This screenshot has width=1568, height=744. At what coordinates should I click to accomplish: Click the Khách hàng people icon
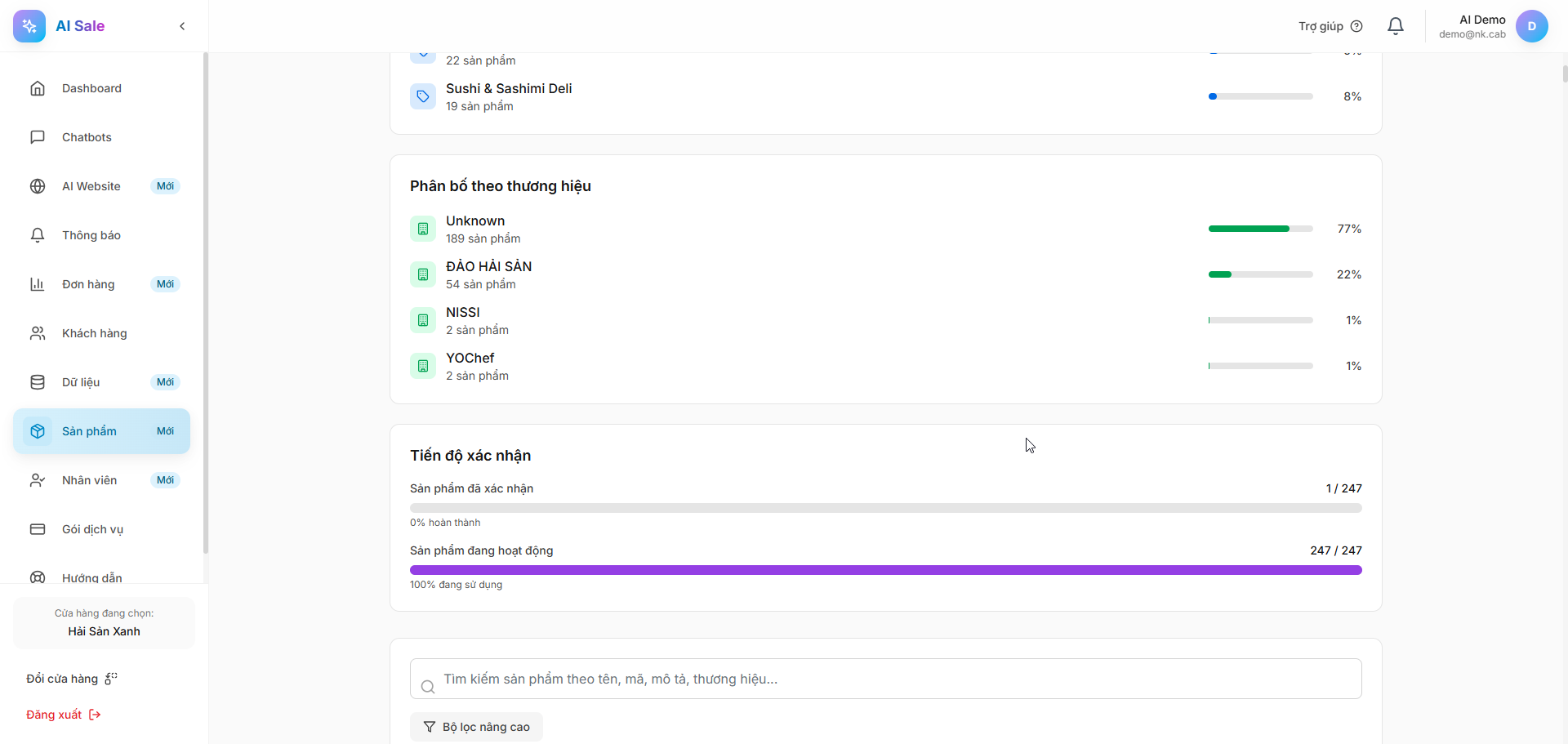coord(38,333)
